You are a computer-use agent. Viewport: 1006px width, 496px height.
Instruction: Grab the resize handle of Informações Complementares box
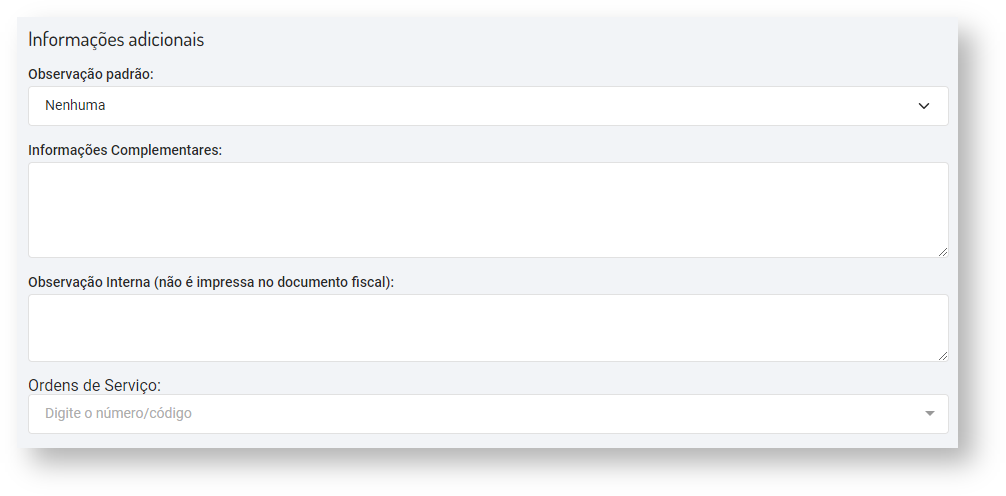(942, 251)
